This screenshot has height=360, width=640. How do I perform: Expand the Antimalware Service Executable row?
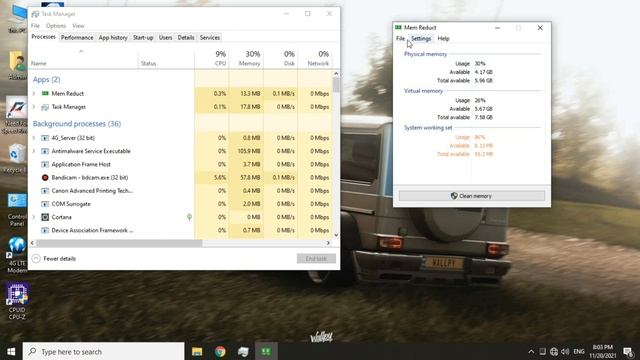point(34,151)
